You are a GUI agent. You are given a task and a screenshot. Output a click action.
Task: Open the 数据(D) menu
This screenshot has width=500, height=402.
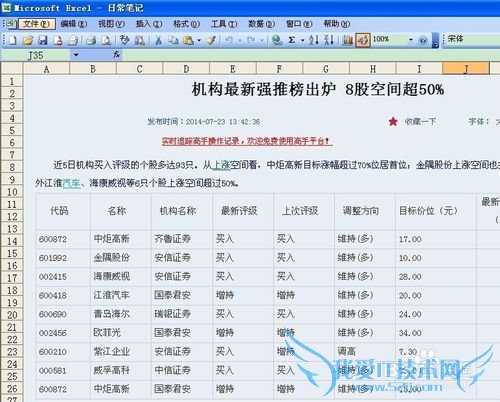coord(261,24)
